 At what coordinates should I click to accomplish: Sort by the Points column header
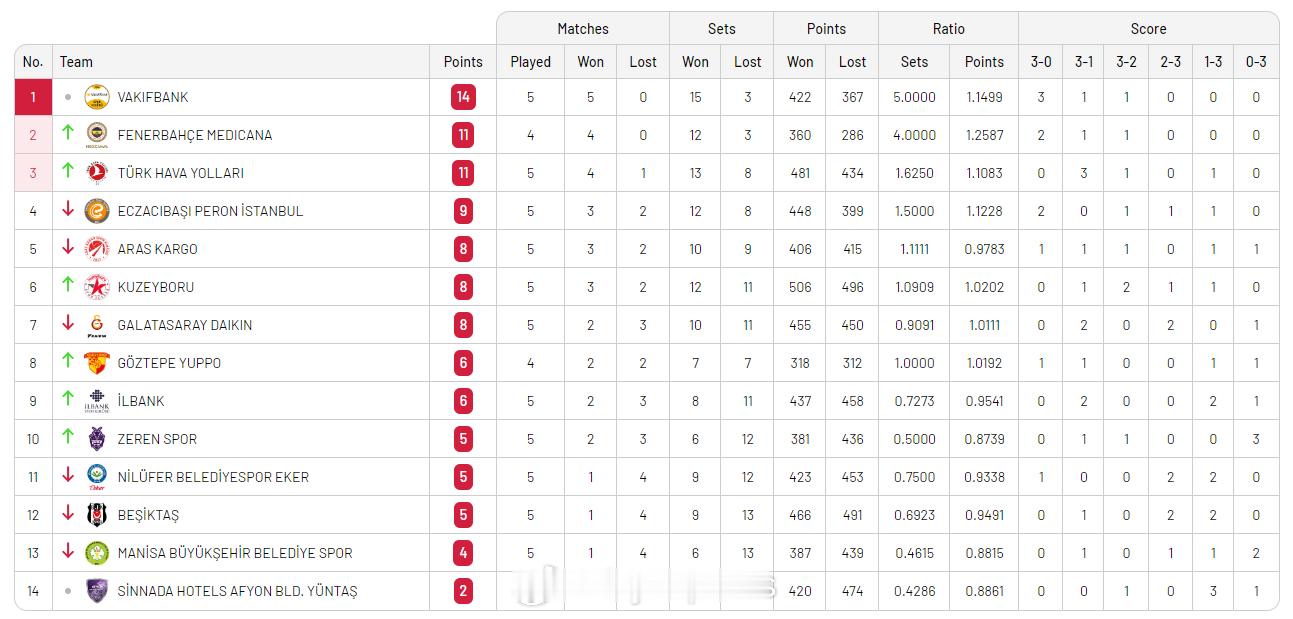(x=463, y=62)
